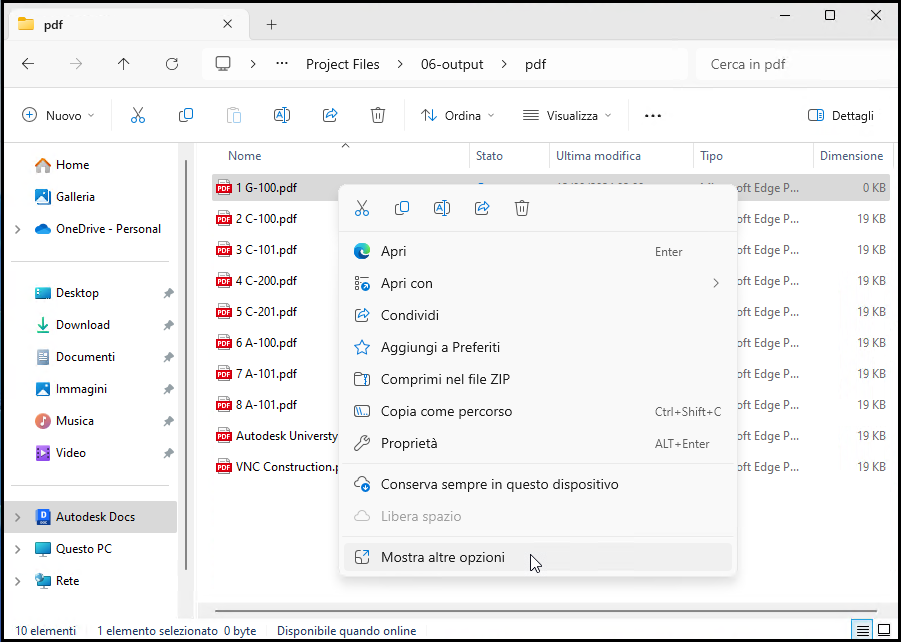
Task: Refresh the folder view with the reload icon
Action: pos(171,63)
